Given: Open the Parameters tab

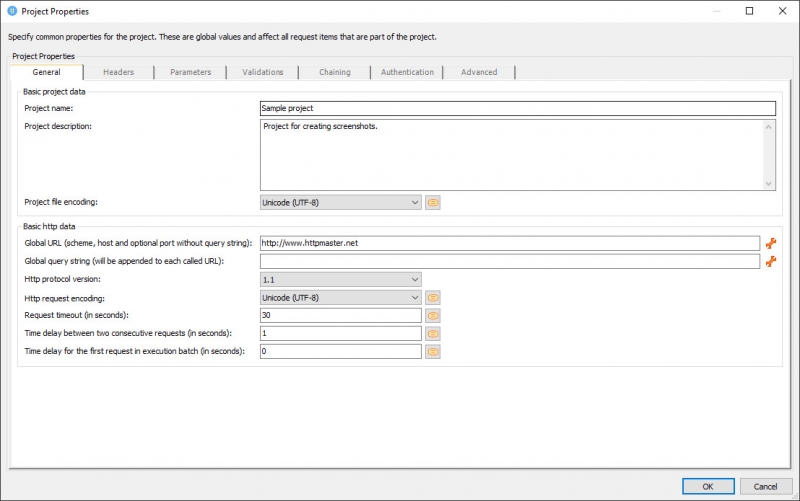Looking at the screenshot, I should [190, 72].
